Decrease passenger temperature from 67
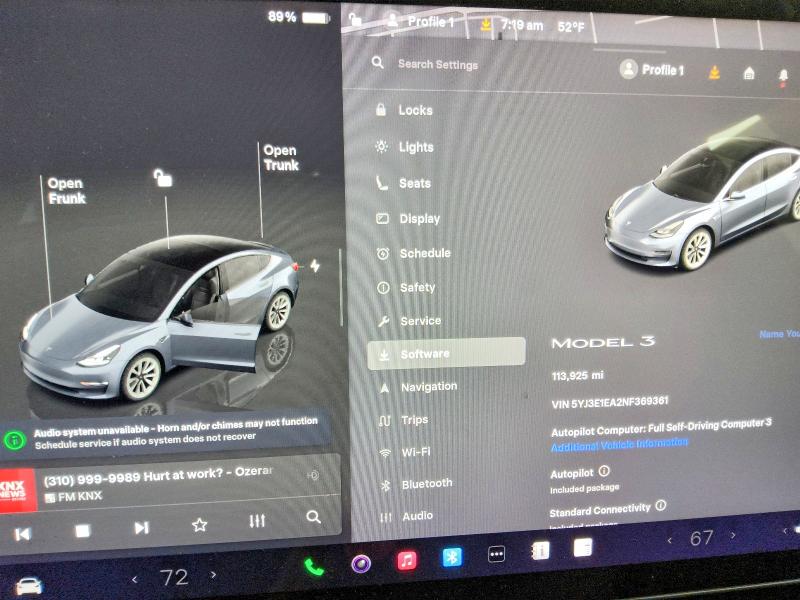Screen dimensions: 800x600 click(669, 540)
